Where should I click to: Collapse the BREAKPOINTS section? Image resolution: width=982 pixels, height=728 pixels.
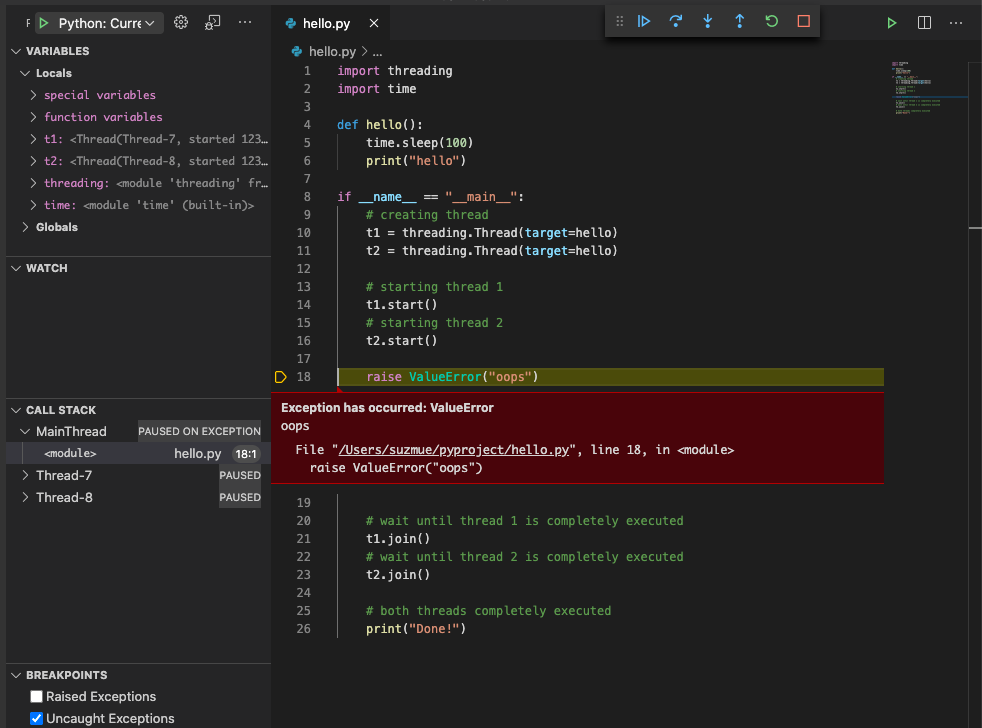[x=16, y=675]
